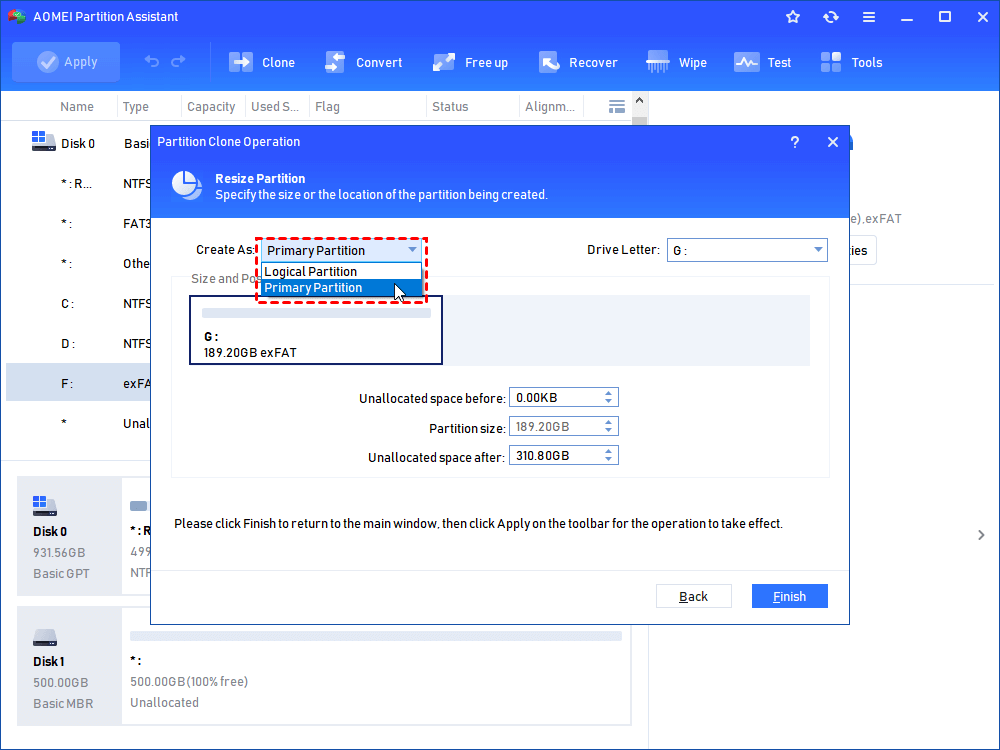The image size is (1000, 750).
Task: Decrease Unallocated space before value
Action: 608,402
